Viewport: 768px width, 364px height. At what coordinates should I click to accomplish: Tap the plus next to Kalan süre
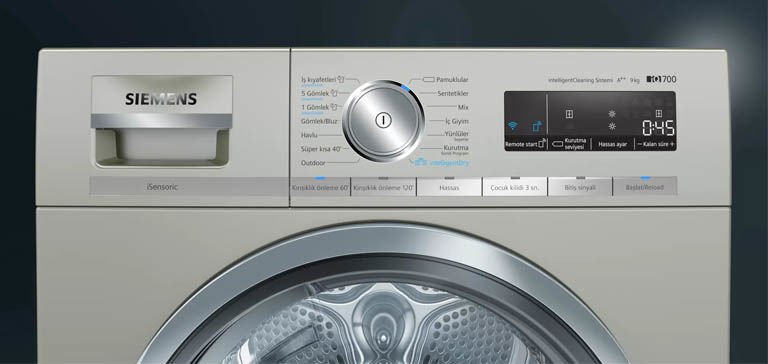tap(672, 145)
